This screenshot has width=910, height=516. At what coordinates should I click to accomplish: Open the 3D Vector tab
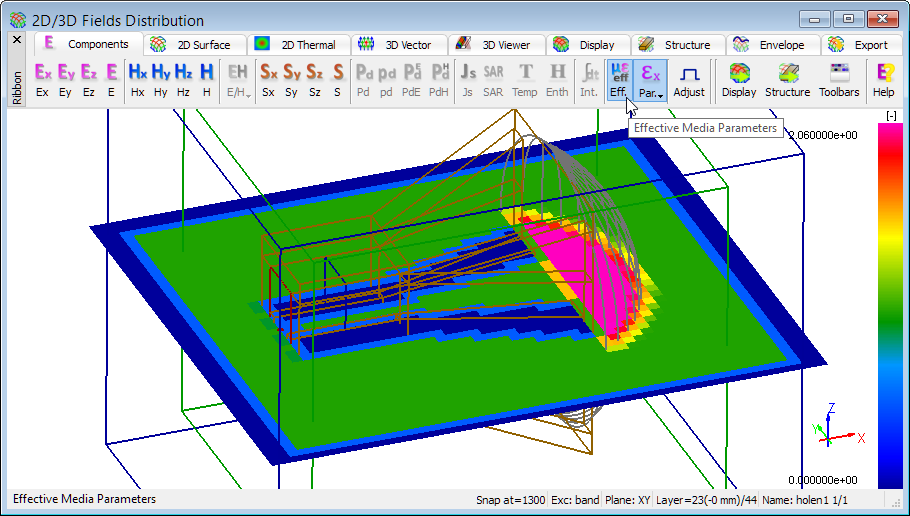(x=397, y=45)
